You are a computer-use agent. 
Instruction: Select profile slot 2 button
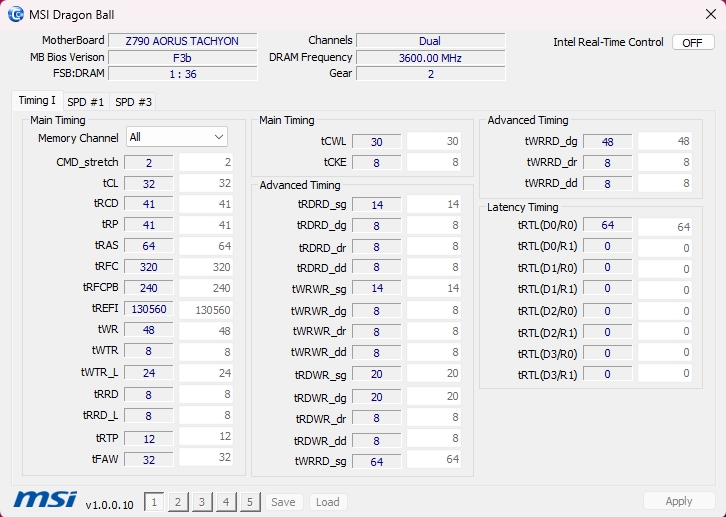pos(178,502)
